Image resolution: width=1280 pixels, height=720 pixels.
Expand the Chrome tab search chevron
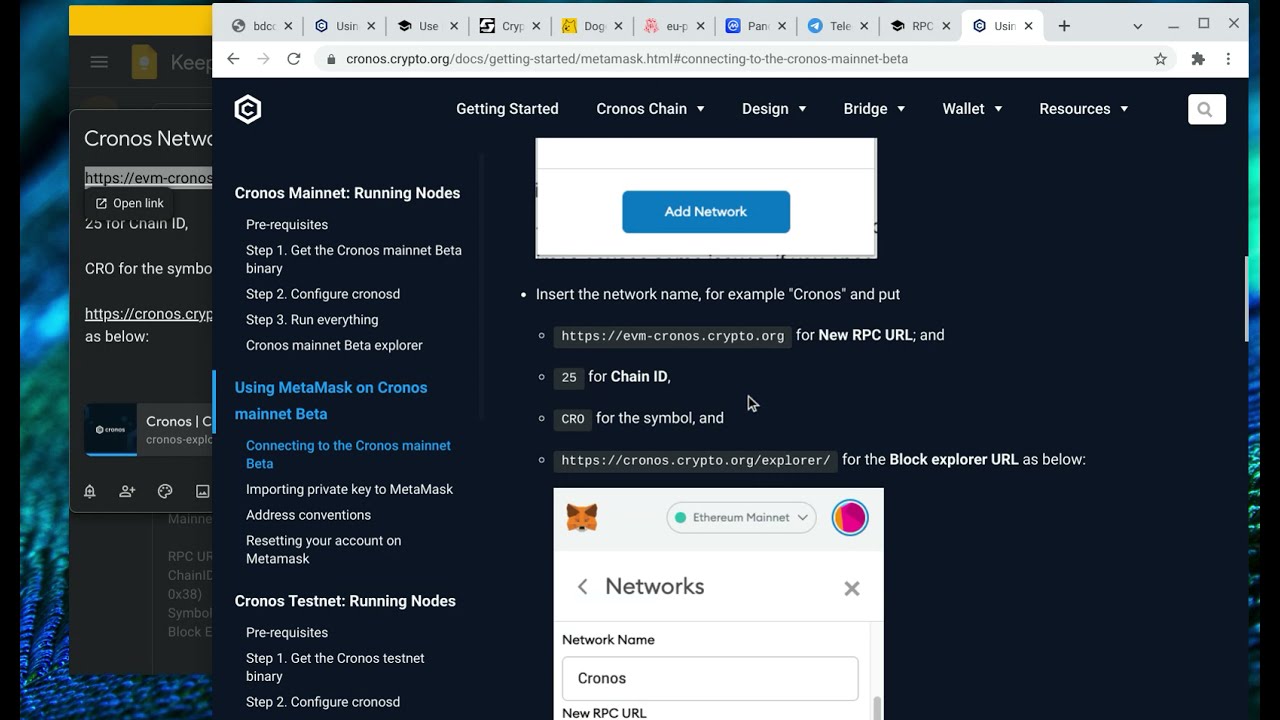tap(1137, 26)
